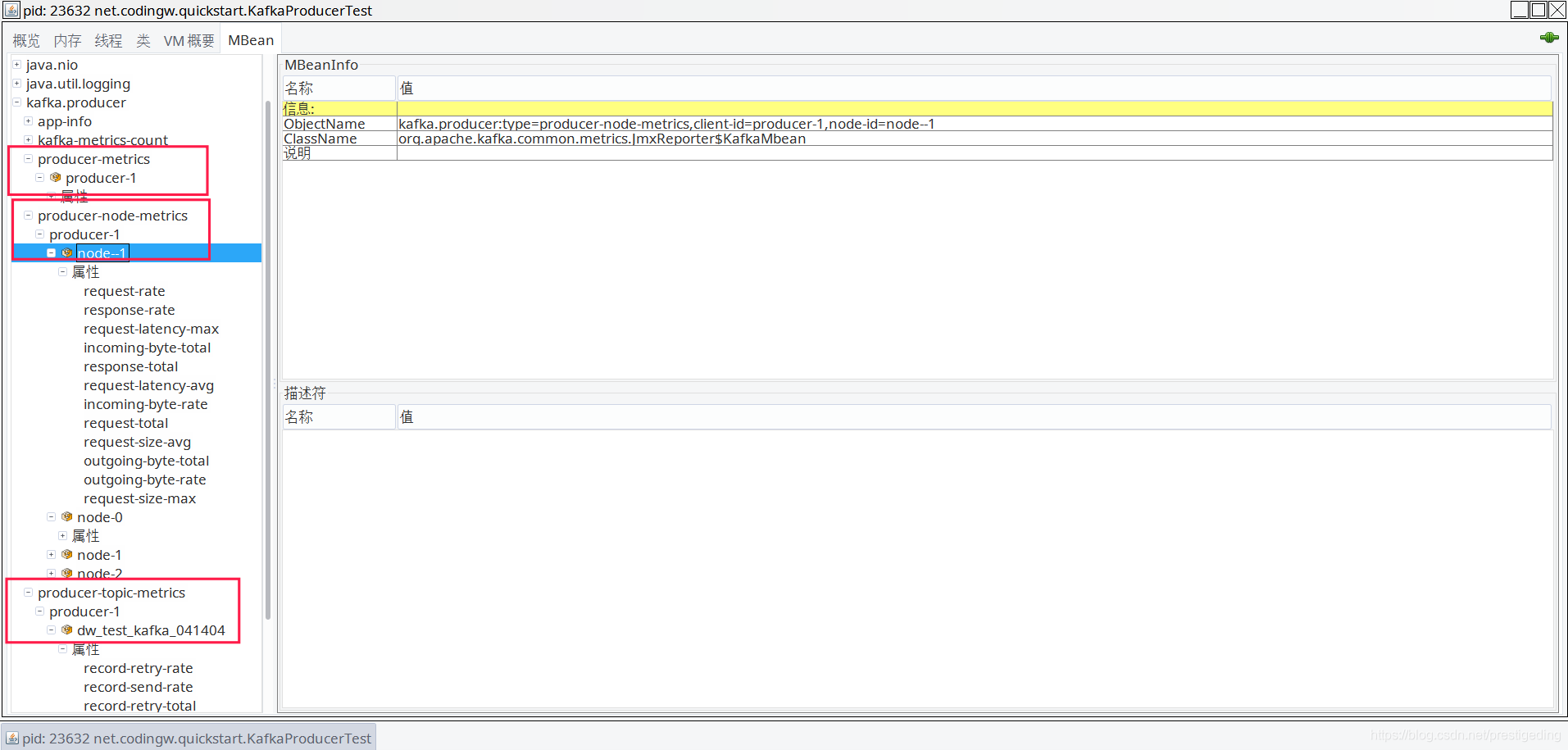Click the MBean tree vertical scrollbar

click(268, 361)
